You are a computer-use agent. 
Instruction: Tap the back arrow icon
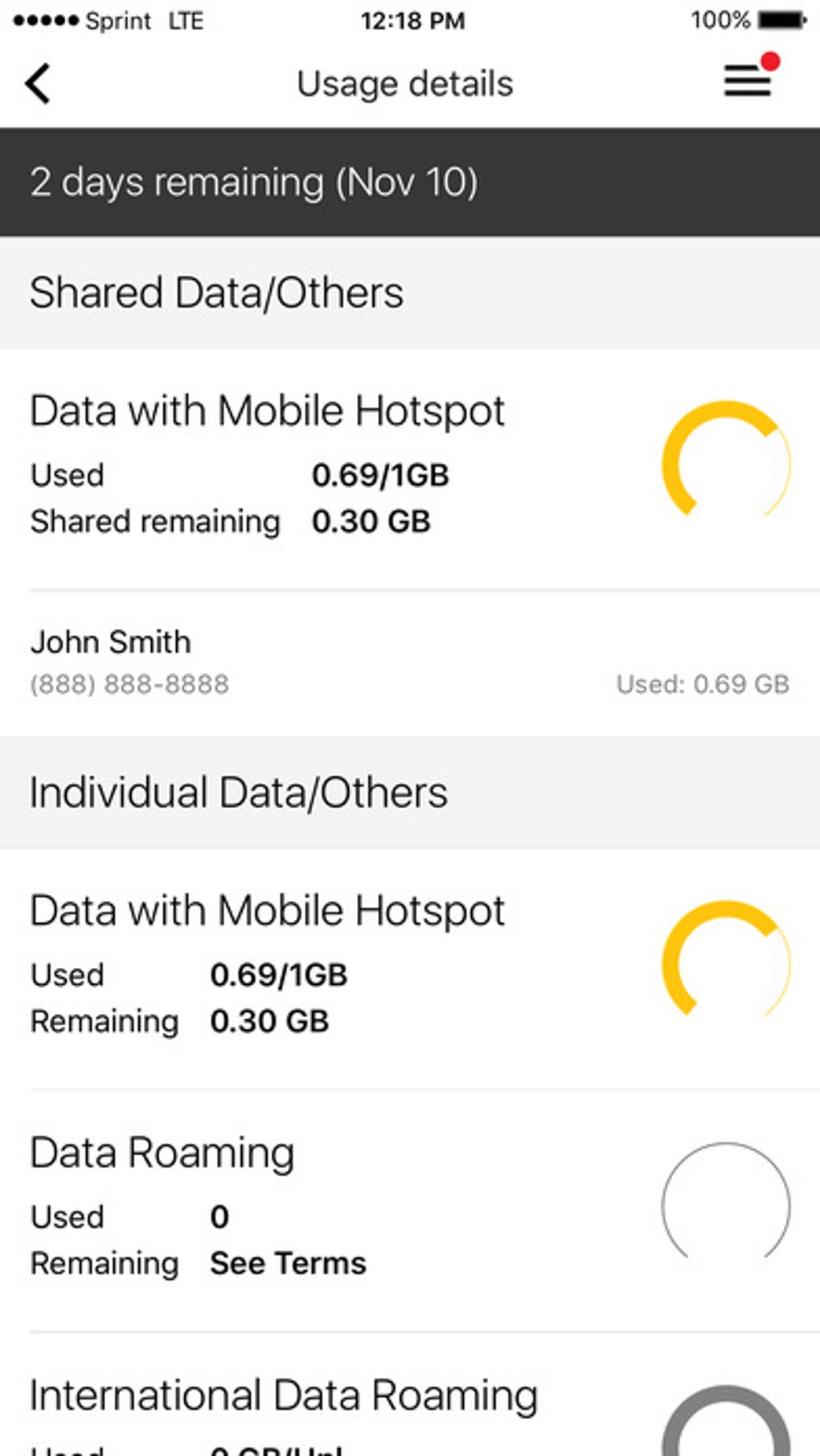pyautogui.click(x=38, y=84)
